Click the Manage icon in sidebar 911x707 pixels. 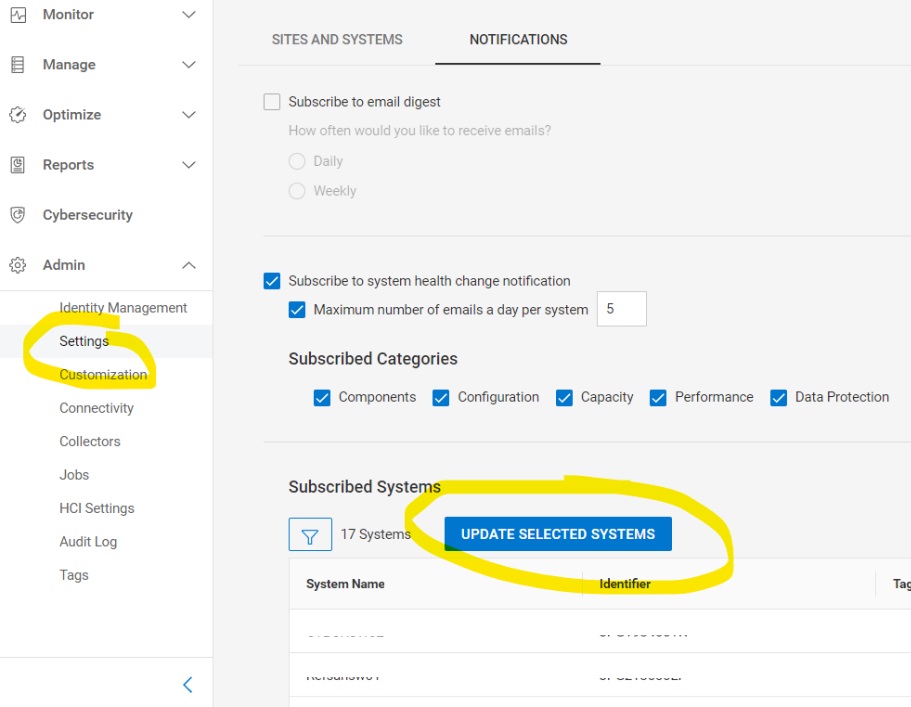click(x=18, y=65)
